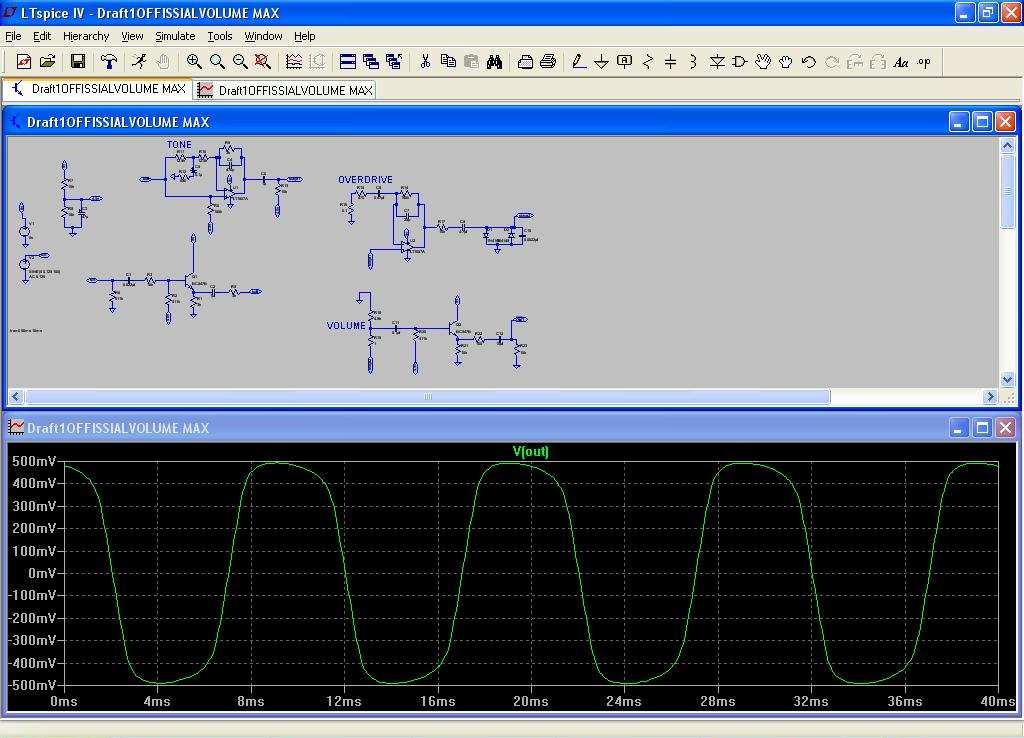Open the Control Panel hammer icon
Image resolution: width=1024 pixels, height=738 pixels.
108,62
